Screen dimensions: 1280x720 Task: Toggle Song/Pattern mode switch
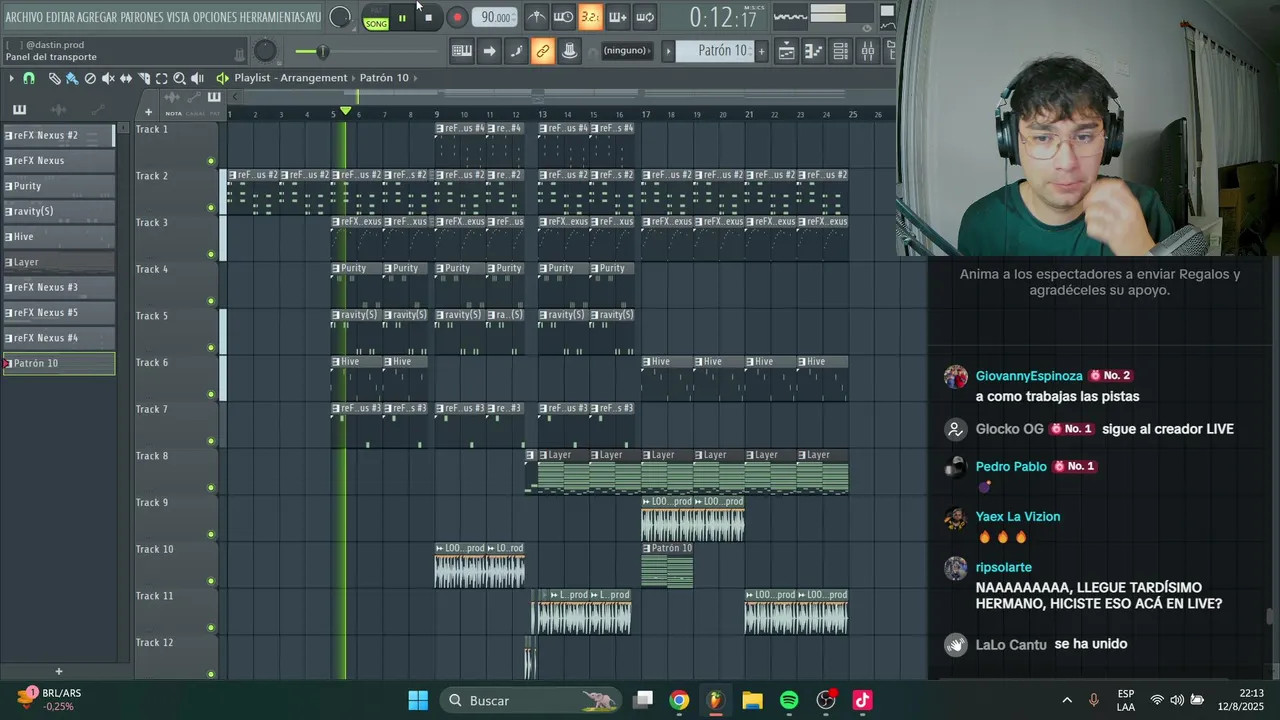376,17
